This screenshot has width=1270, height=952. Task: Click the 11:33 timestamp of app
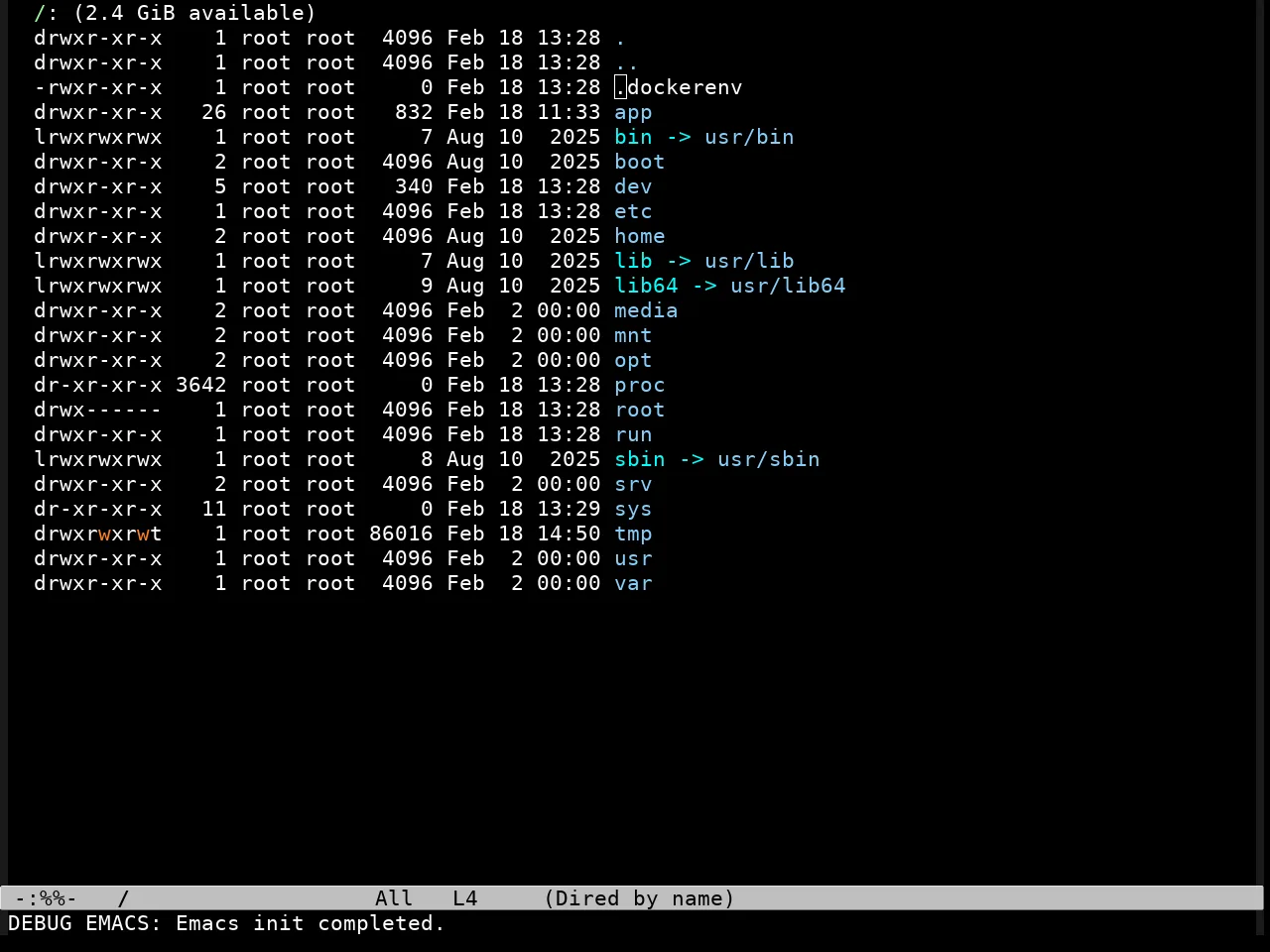569,112
